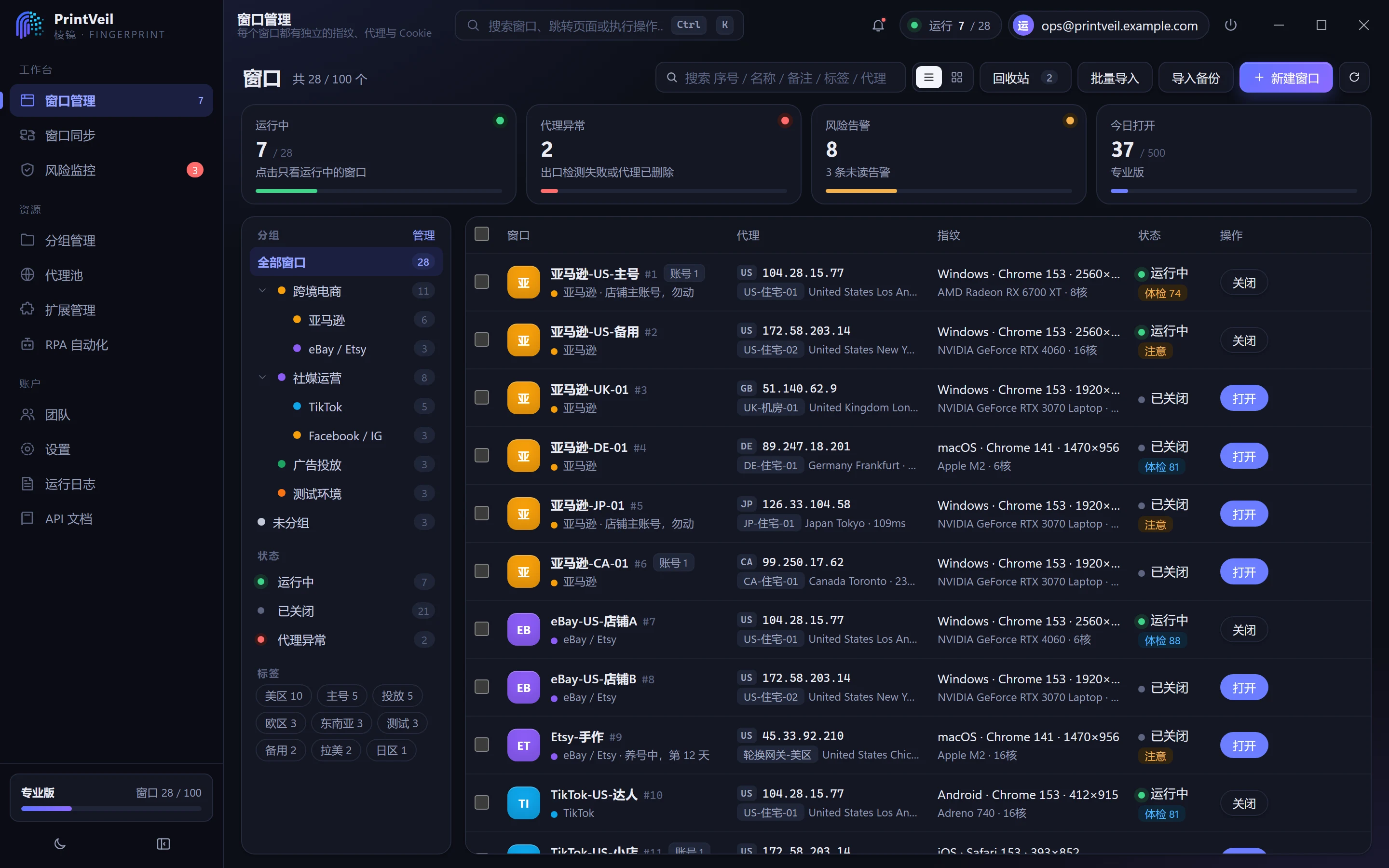Image resolution: width=1389 pixels, height=868 pixels.
Task: Open 风险监控 in the sidebar
Action: point(111,170)
